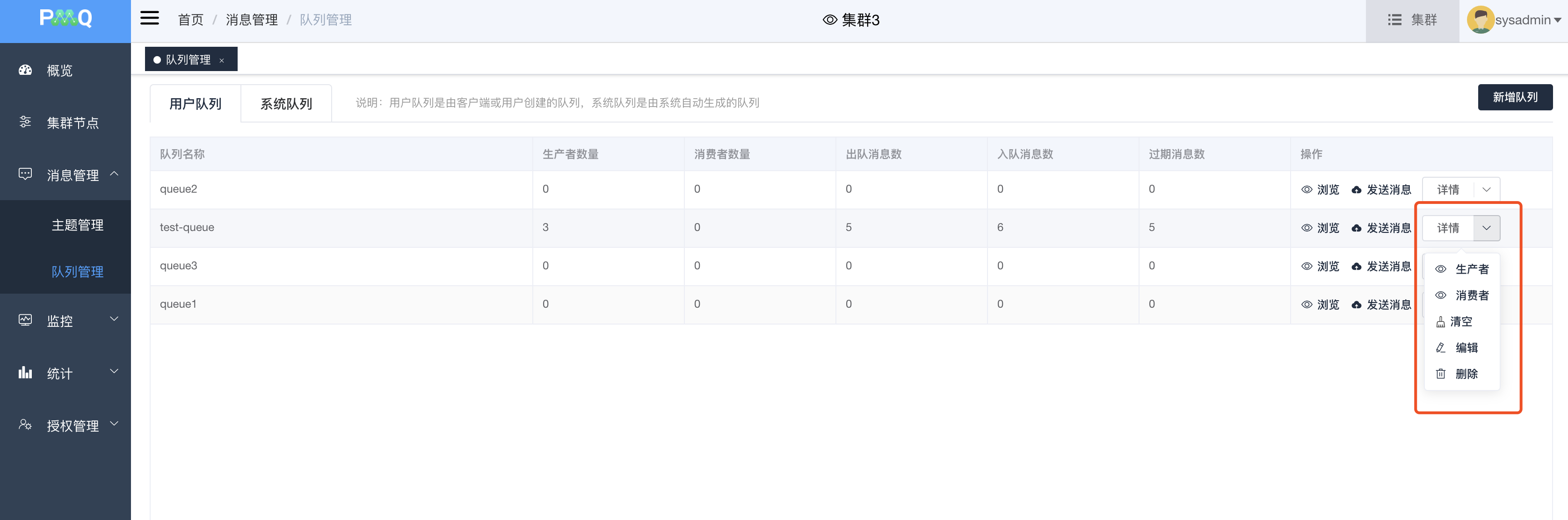Image resolution: width=1568 pixels, height=520 pixels.
Task: Open 概览 dashboard in sidebar
Action: click(59, 71)
